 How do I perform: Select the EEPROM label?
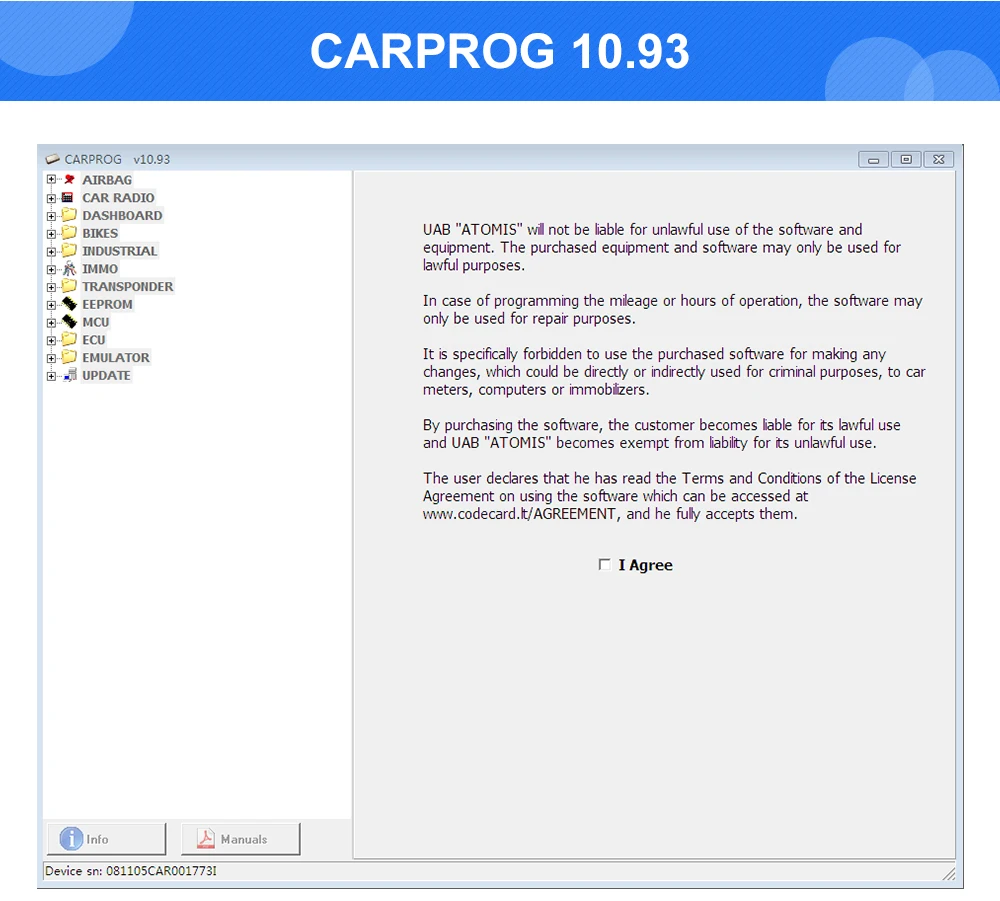coord(107,305)
